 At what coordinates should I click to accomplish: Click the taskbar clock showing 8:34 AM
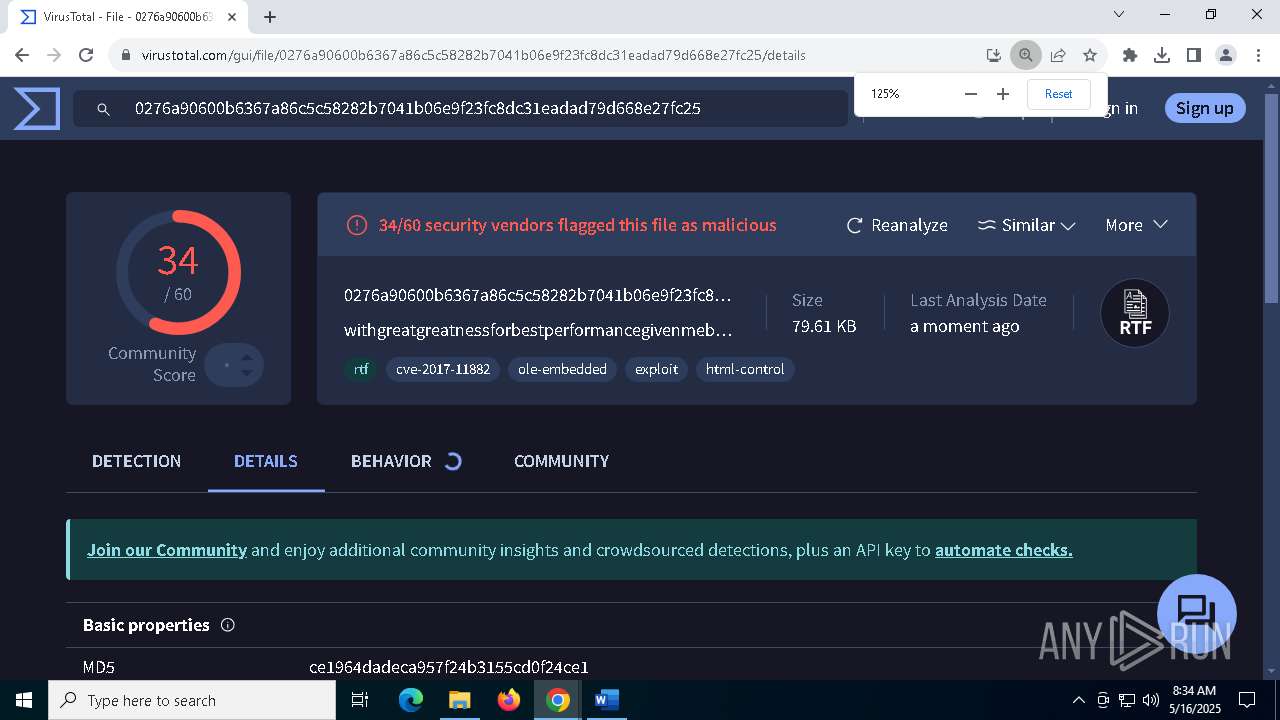pos(1194,700)
